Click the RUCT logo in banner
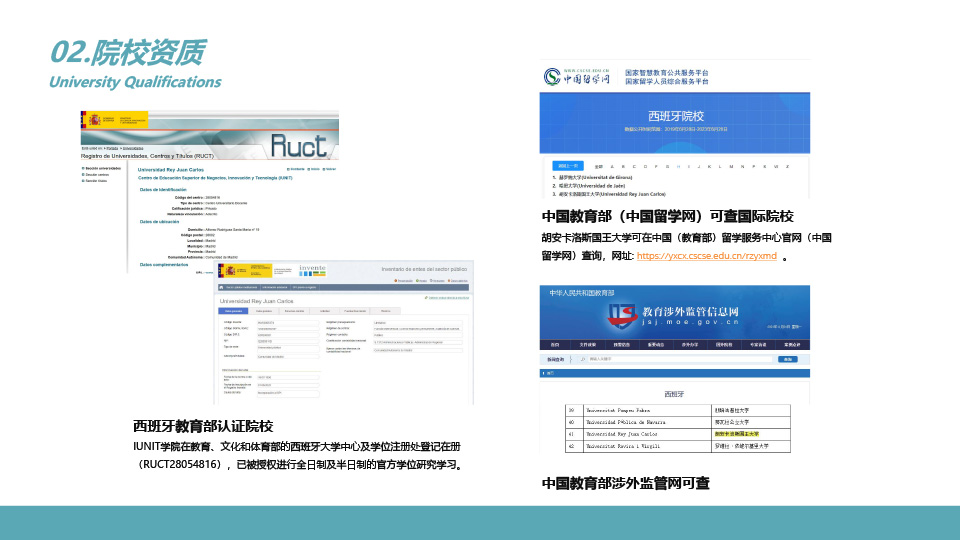This screenshot has width=960, height=540. pos(298,145)
